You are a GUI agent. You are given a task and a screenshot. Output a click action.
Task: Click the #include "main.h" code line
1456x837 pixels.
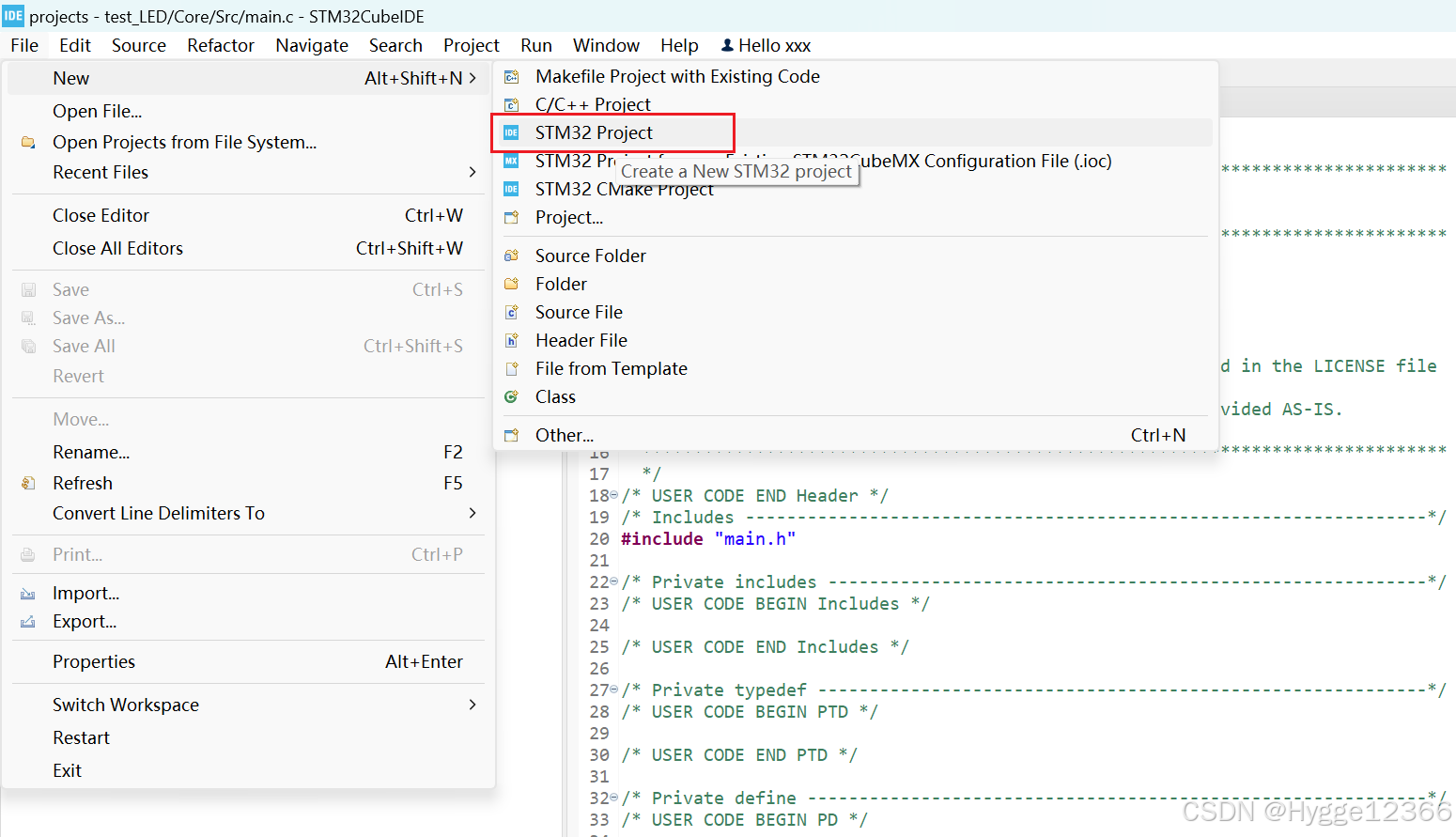(x=708, y=538)
